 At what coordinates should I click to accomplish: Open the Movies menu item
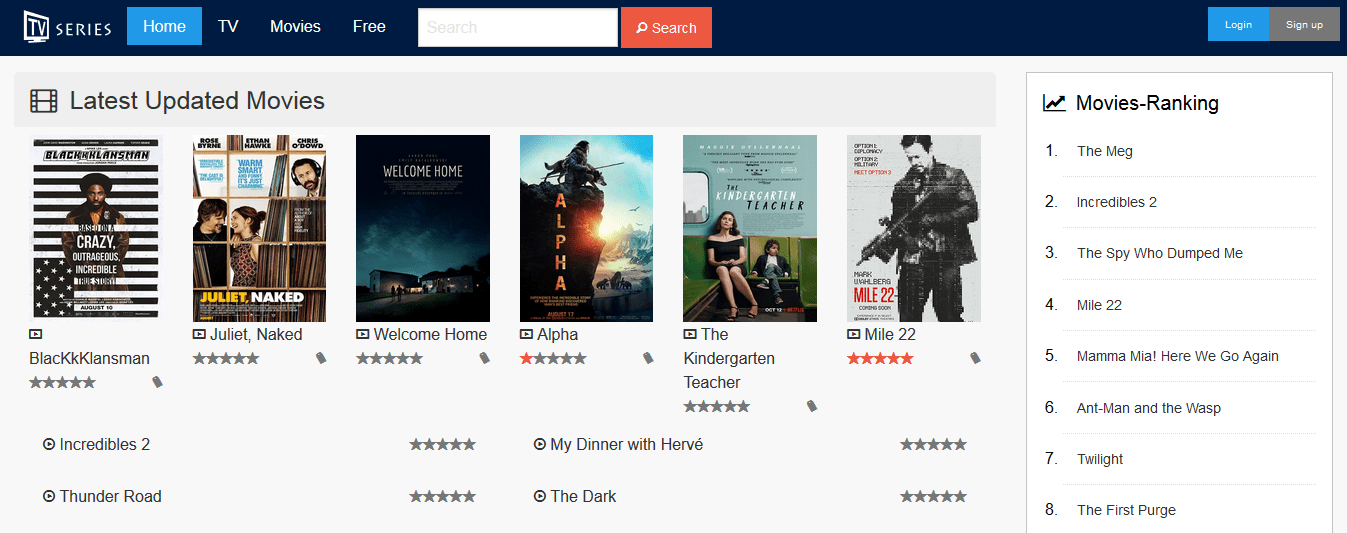click(x=295, y=27)
